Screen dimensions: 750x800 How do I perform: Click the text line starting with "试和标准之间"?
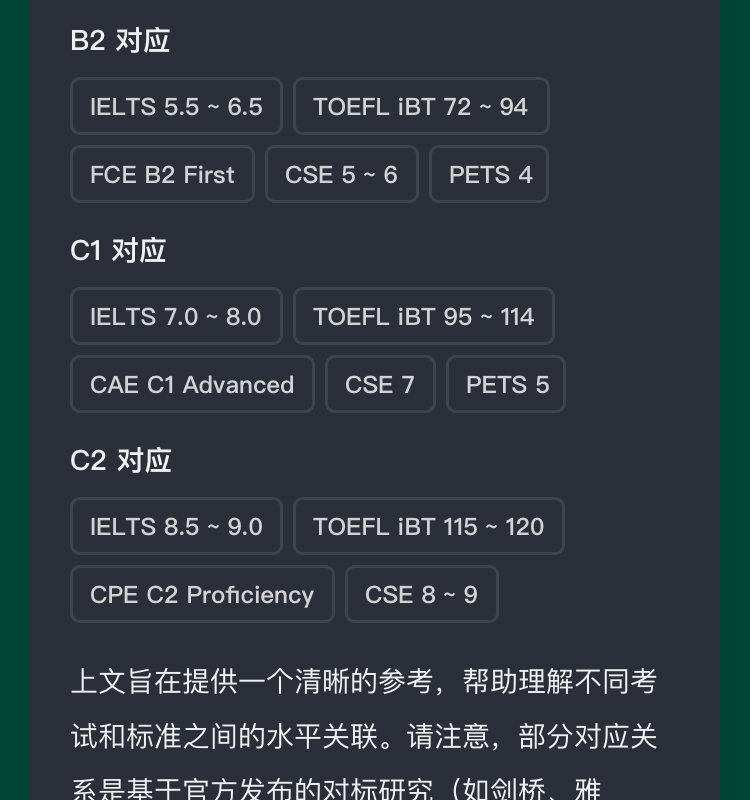(364, 736)
